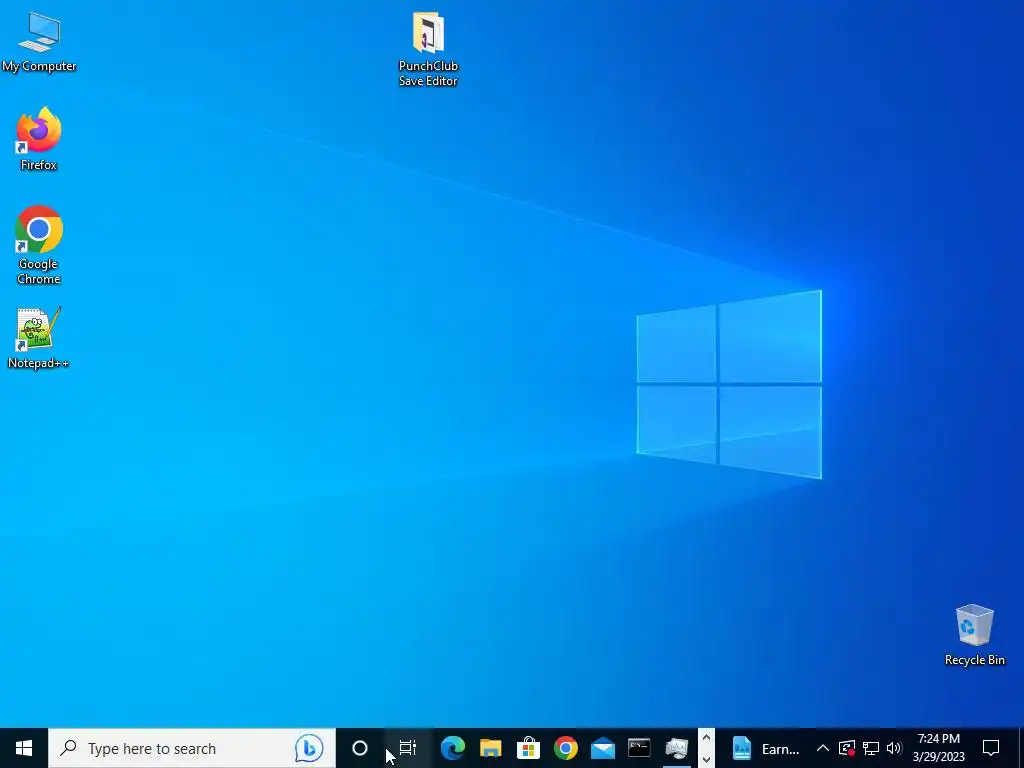Switch to the running monitor app on taskbar
Viewport: 1024px width, 768px height.
pos(677,748)
